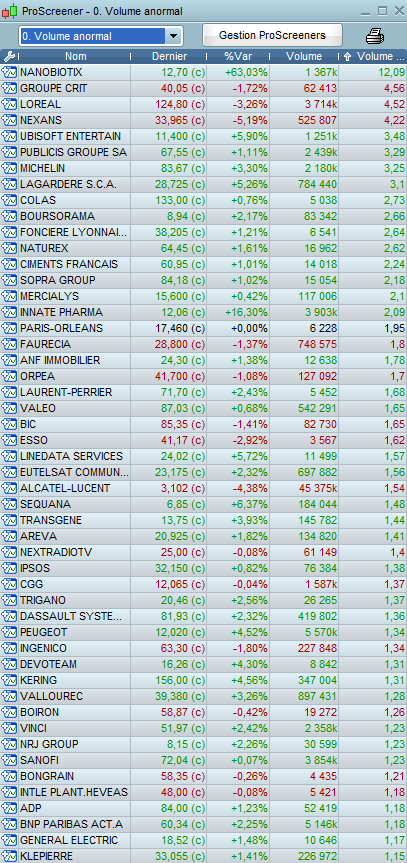Open chart icon for ALCATEL-LUCENT row
The width and height of the screenshot is (407, 863).
pos(9,488)
